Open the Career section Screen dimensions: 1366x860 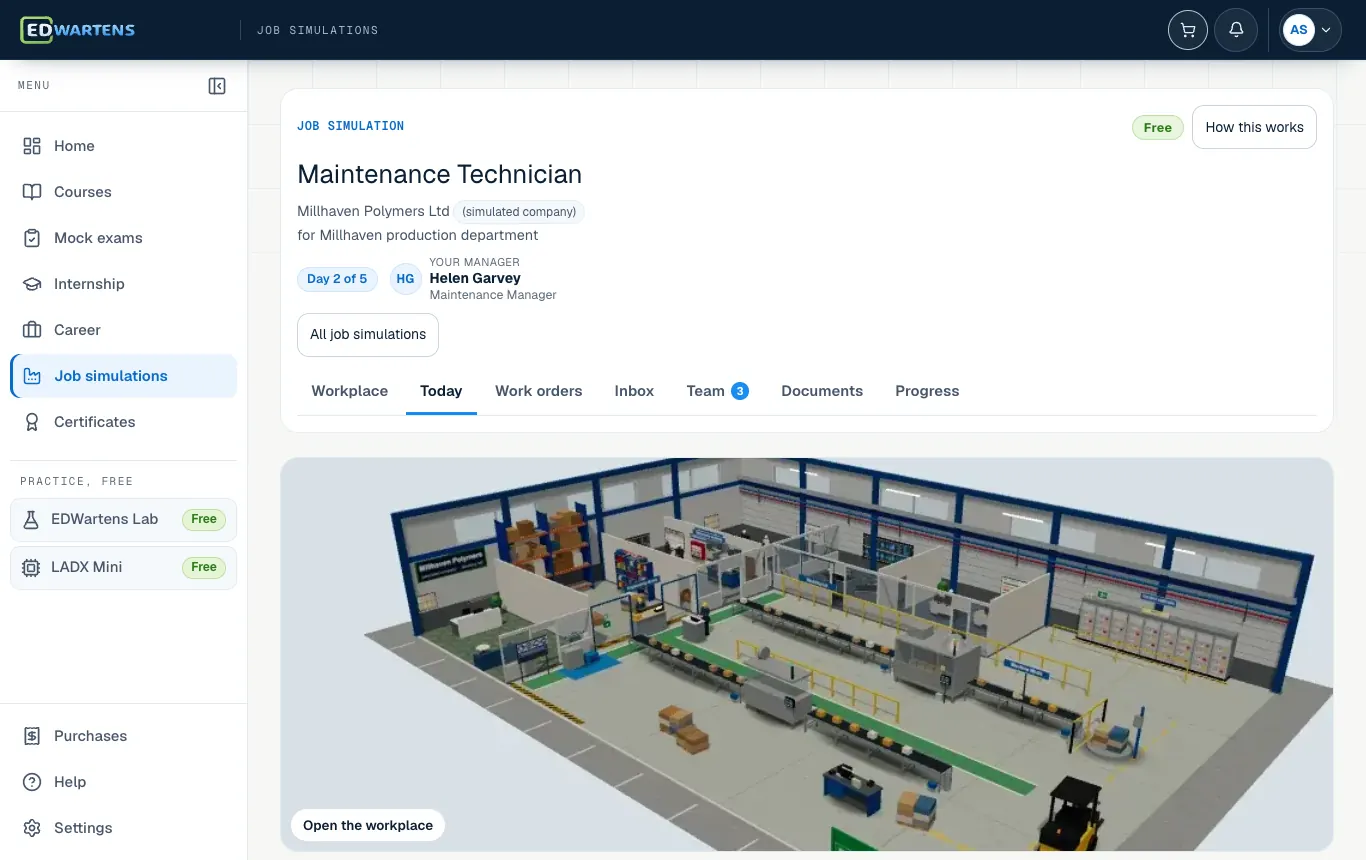point(124,330)
